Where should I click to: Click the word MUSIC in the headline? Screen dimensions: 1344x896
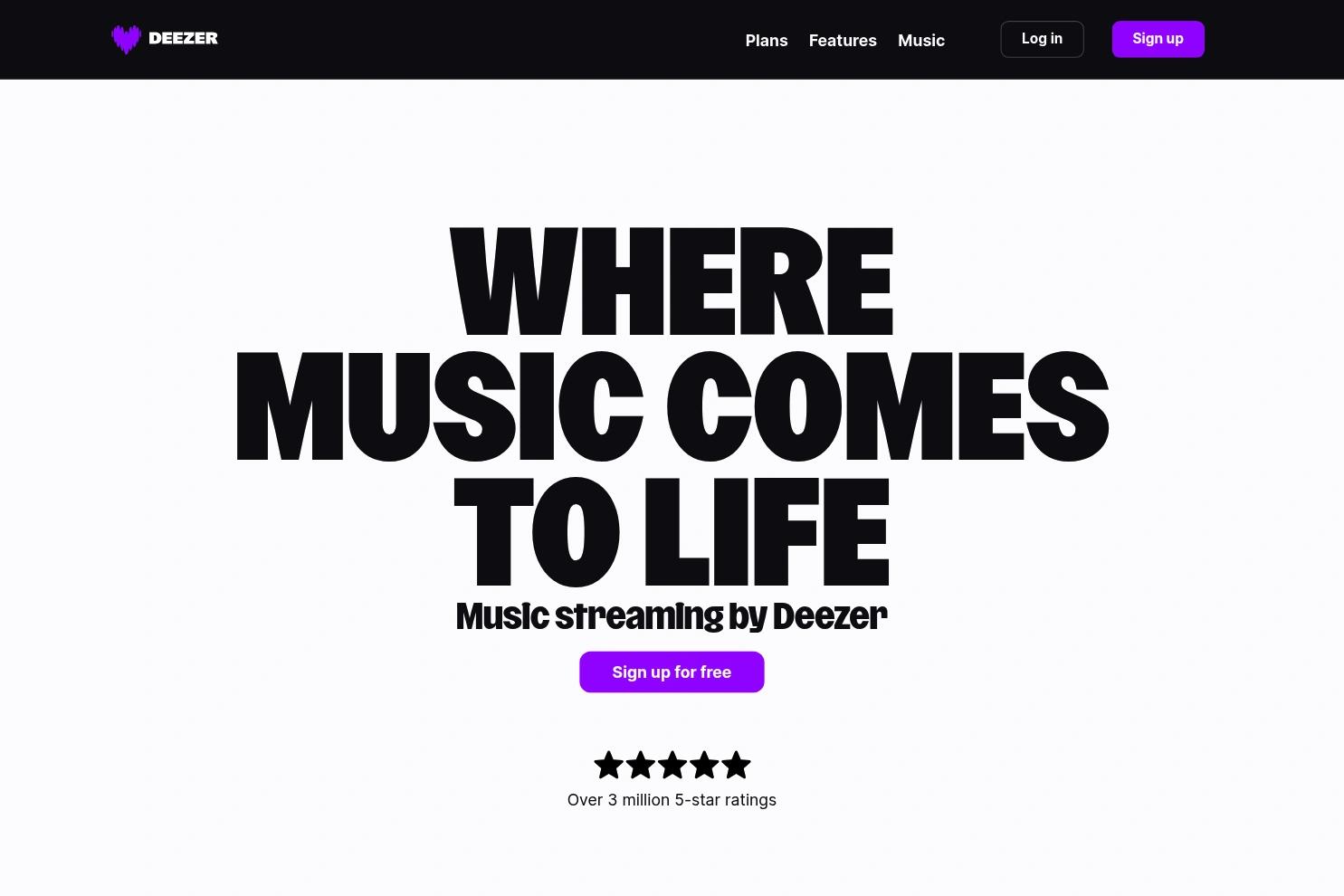pyautogui.click(x=440, y=405)
